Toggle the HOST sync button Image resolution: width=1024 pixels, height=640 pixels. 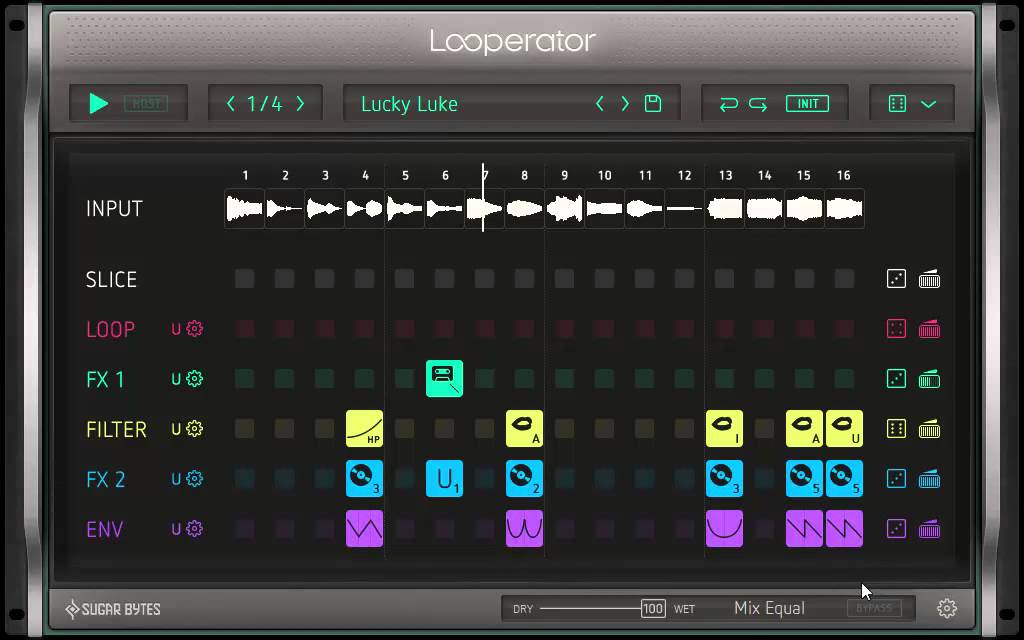146,103
